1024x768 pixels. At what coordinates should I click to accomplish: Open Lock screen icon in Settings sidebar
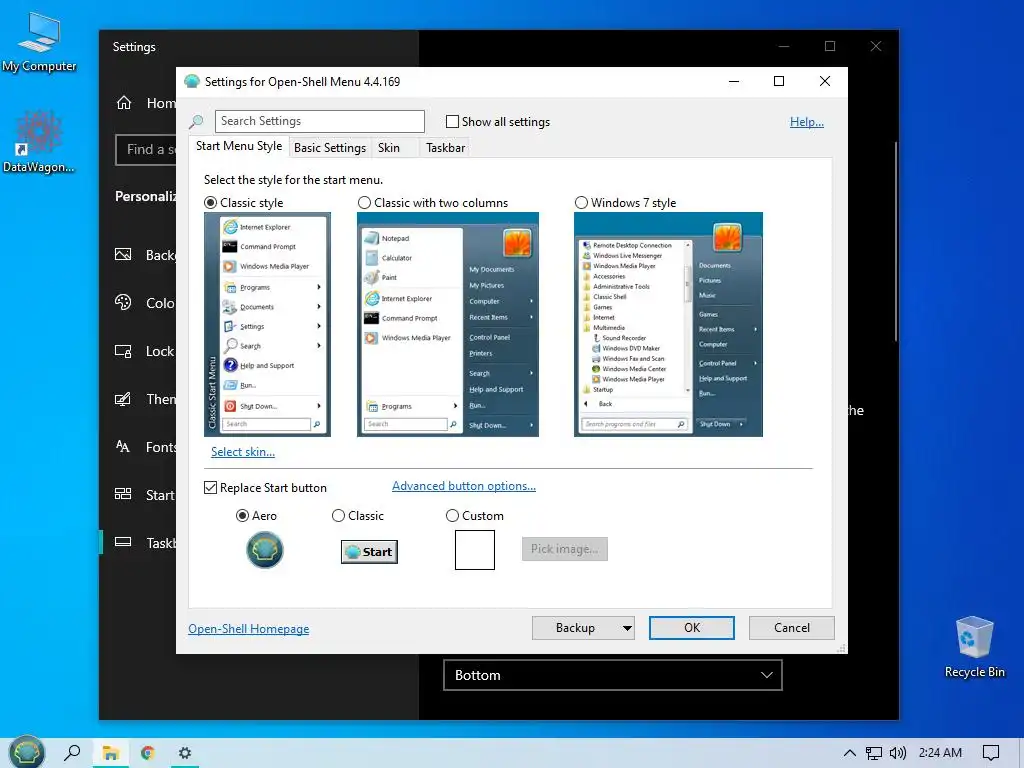pos(123,351)
